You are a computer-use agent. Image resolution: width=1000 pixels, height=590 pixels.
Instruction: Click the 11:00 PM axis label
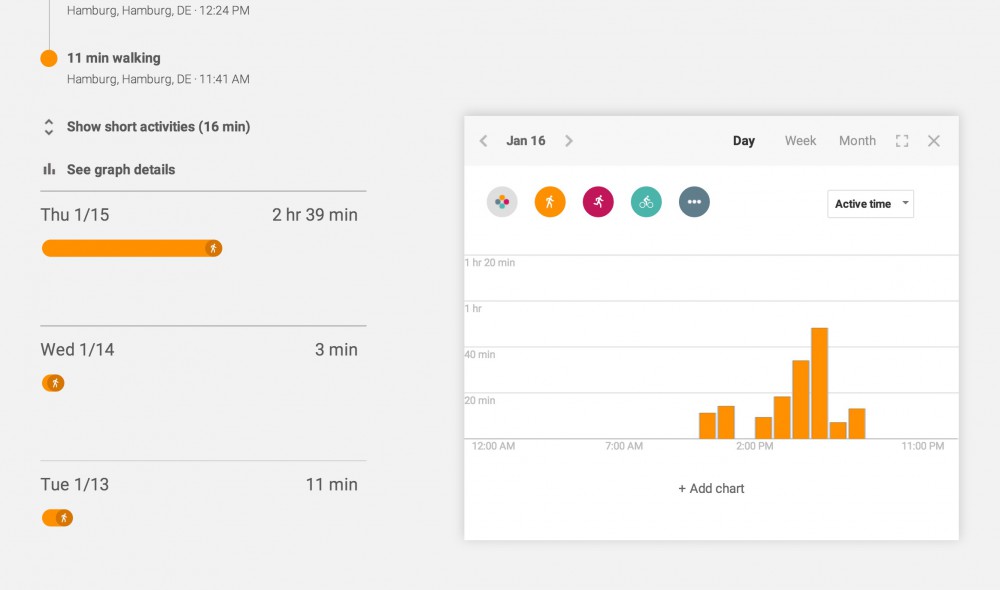(x=922, y=446)
